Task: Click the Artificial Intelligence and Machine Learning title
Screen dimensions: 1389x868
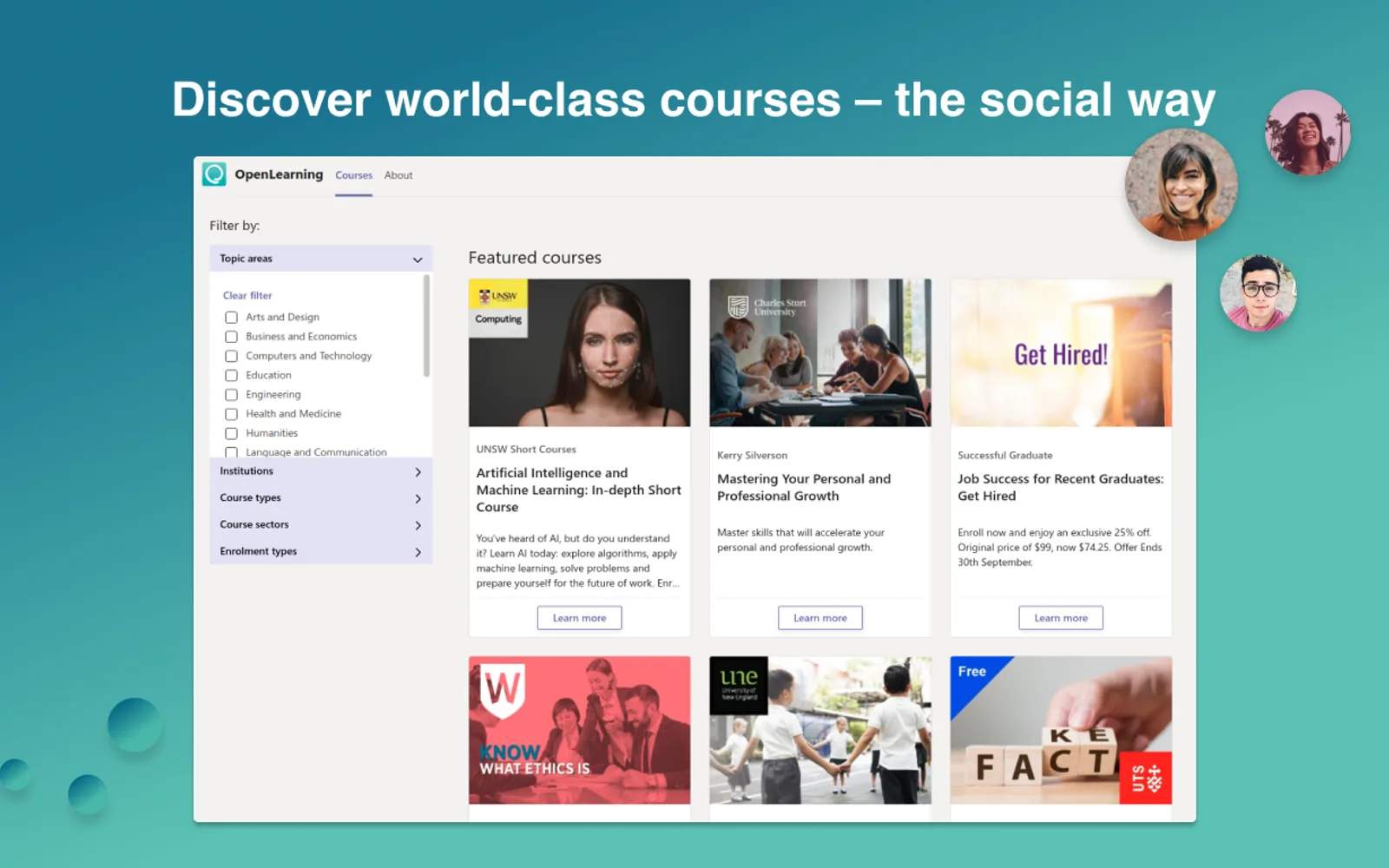Action: click(578, 490)
